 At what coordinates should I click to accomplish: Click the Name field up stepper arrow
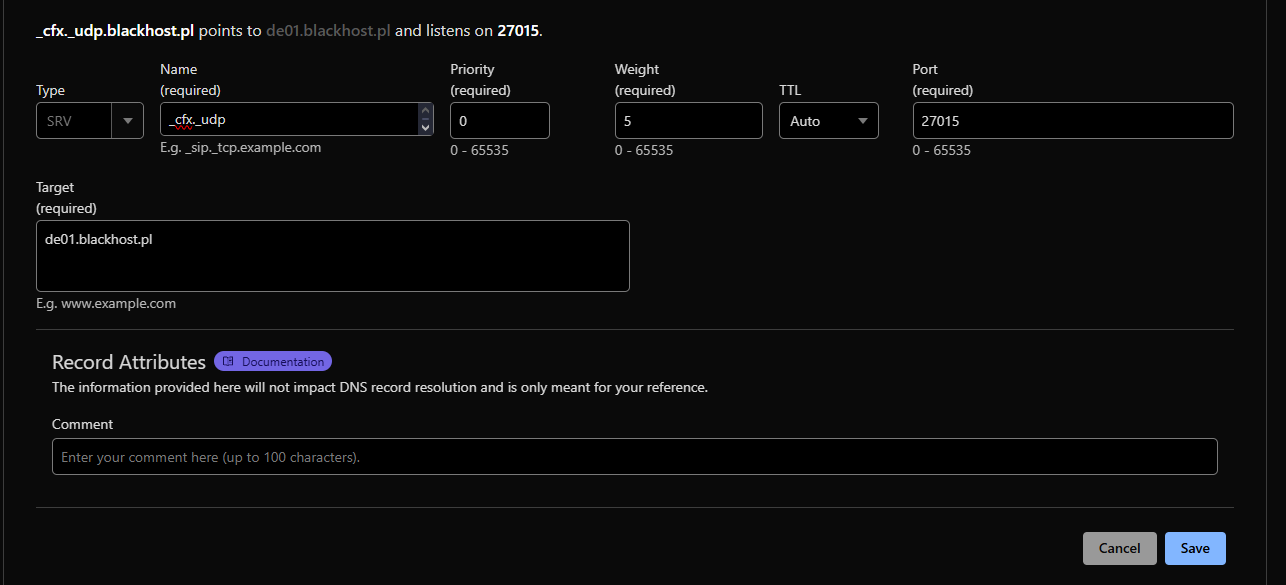[x=426, y=111]
